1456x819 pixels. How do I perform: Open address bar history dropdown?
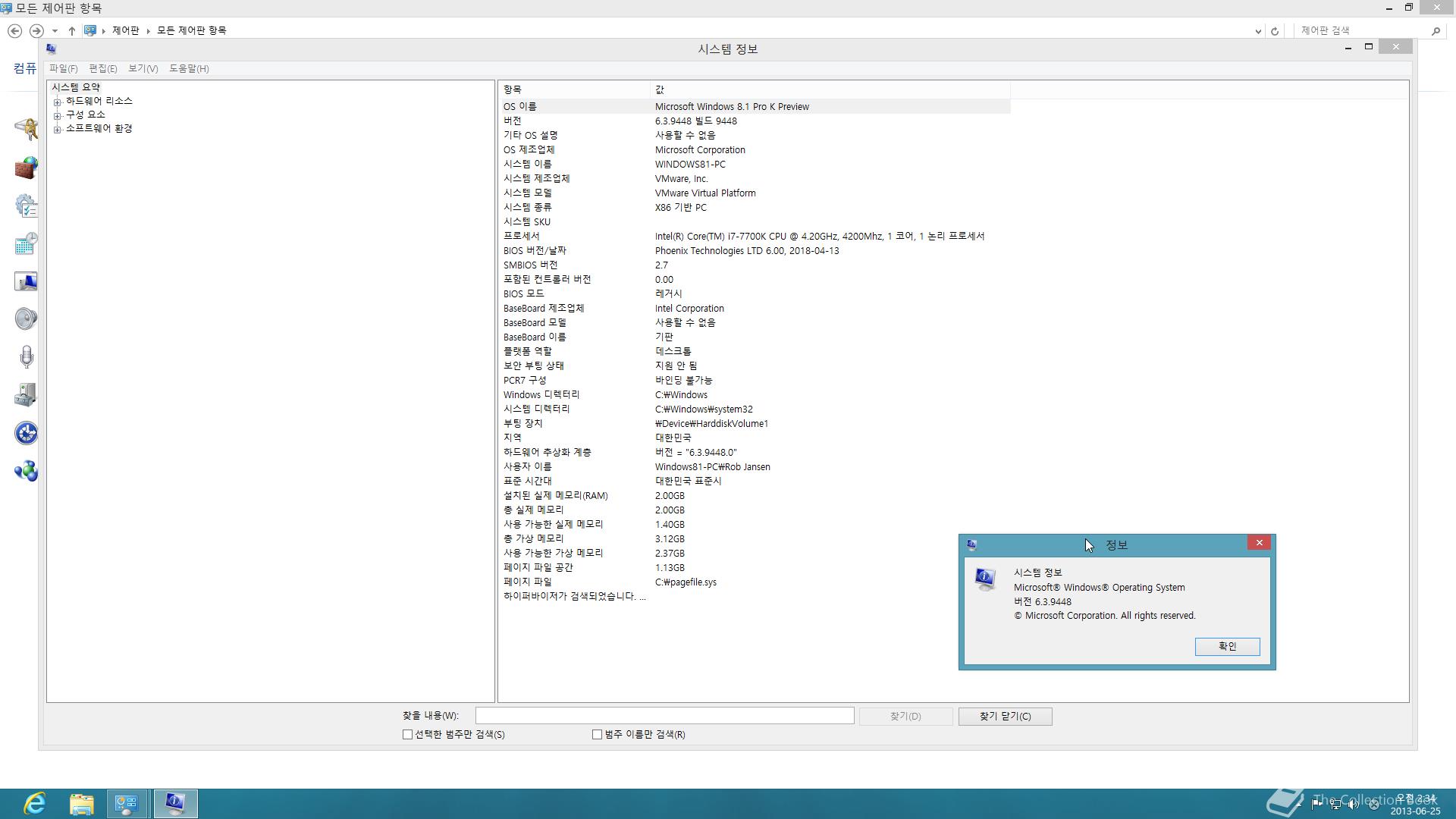pos(1258,31)
